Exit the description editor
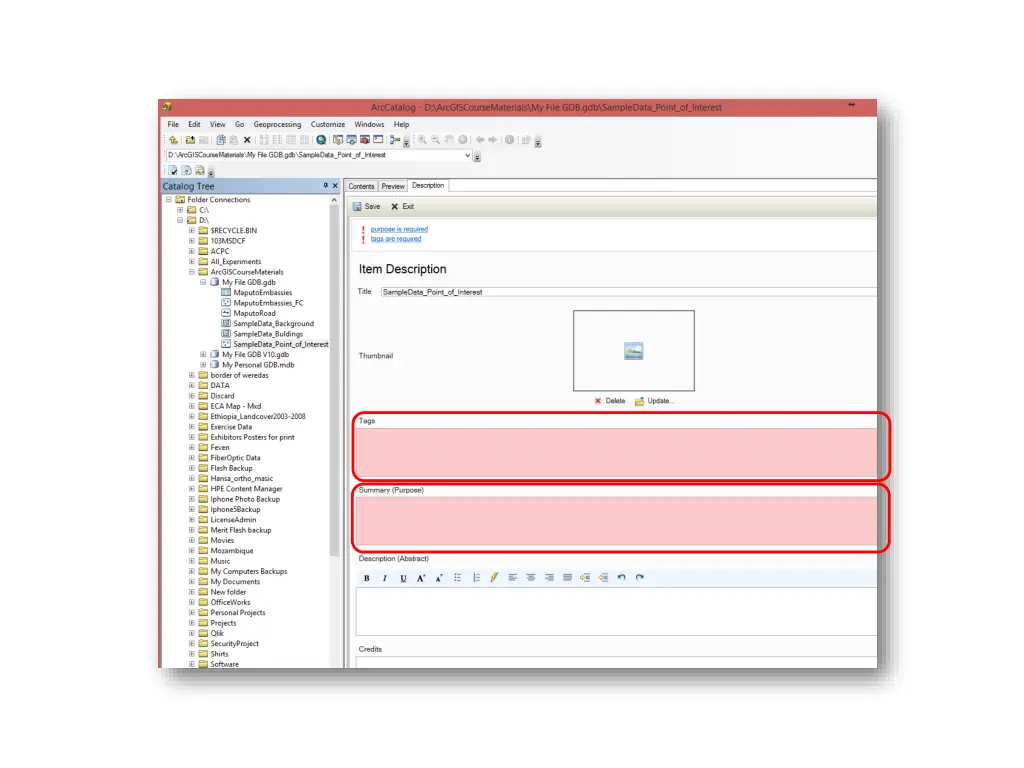Screen dimensions: 1024x768 [403, 207]
